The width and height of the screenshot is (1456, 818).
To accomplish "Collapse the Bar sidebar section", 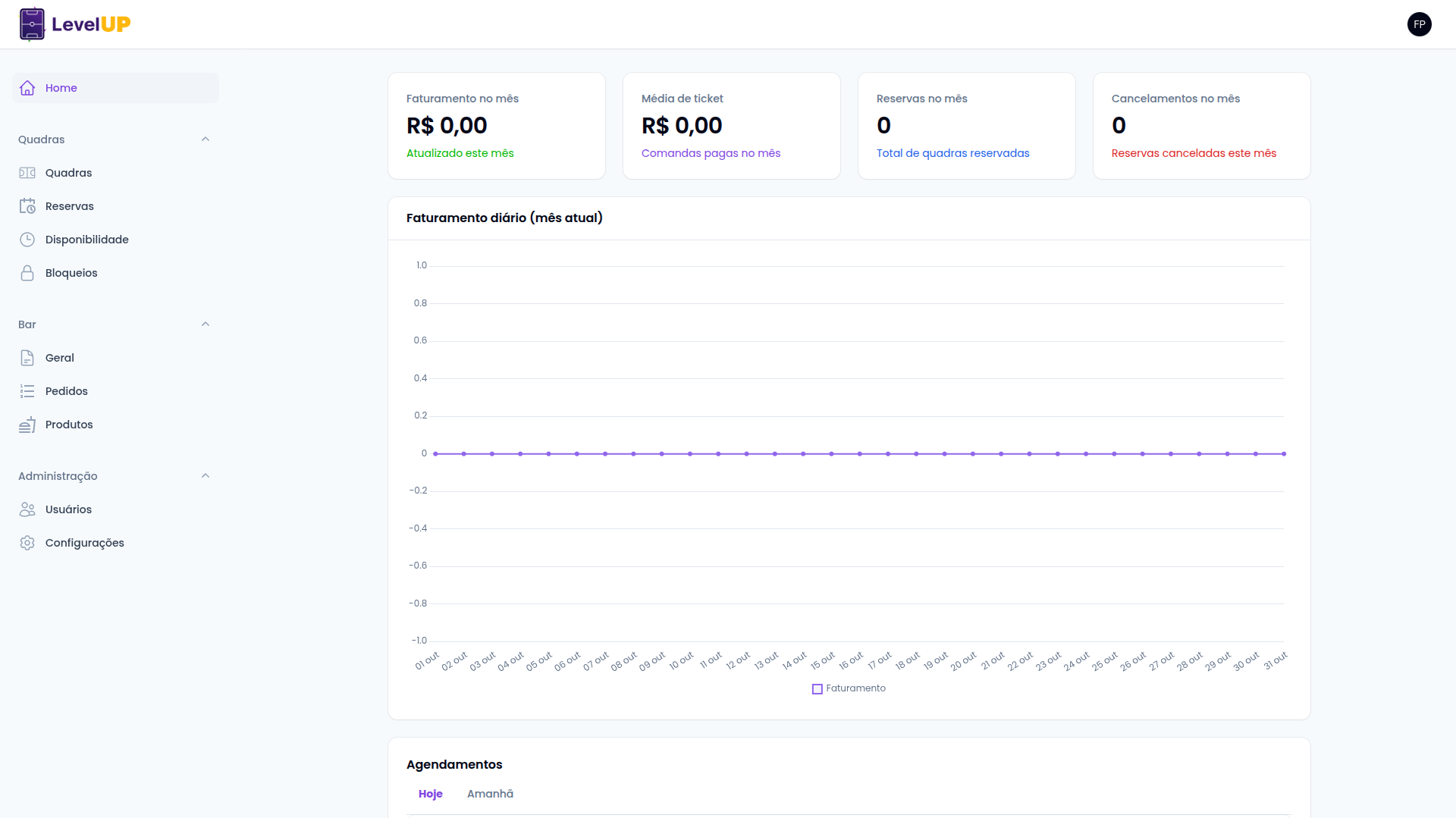I will [205, 324].
